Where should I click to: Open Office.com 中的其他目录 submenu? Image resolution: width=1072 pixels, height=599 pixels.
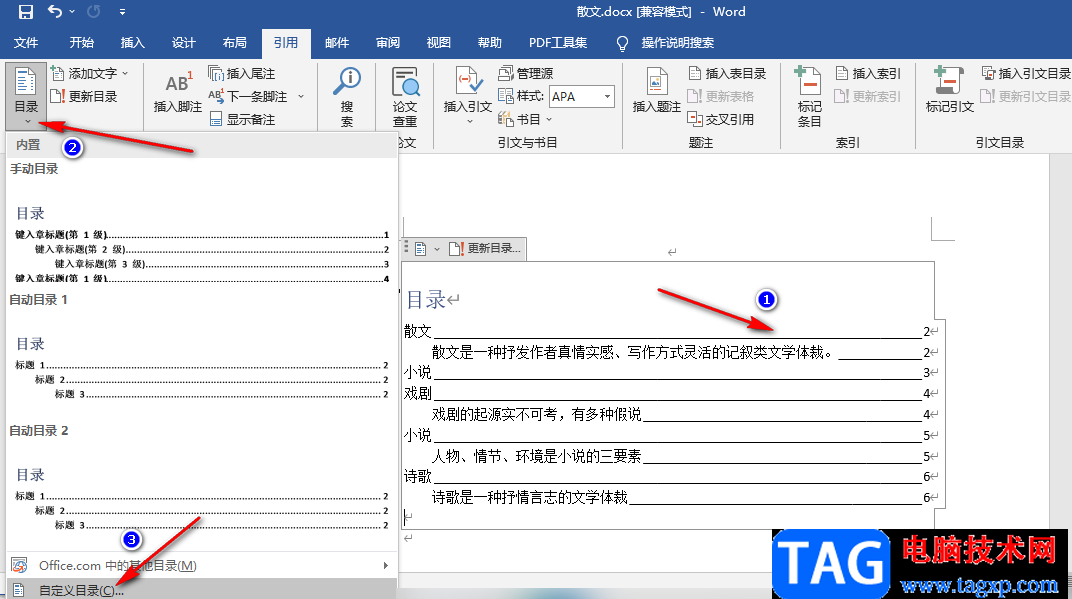coord(202,565)
